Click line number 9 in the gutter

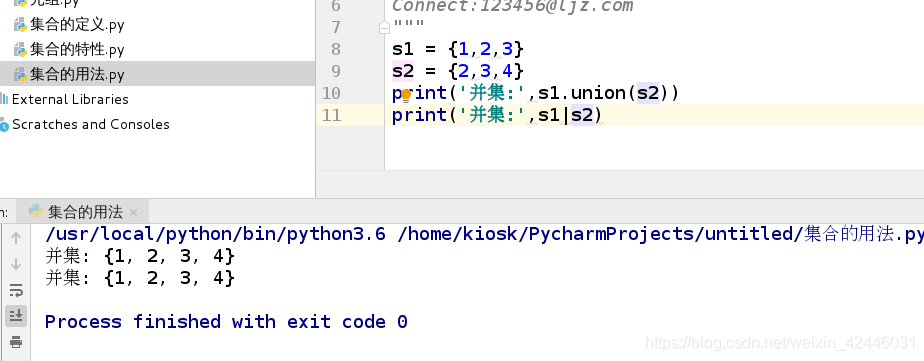[x=336, y=72]
